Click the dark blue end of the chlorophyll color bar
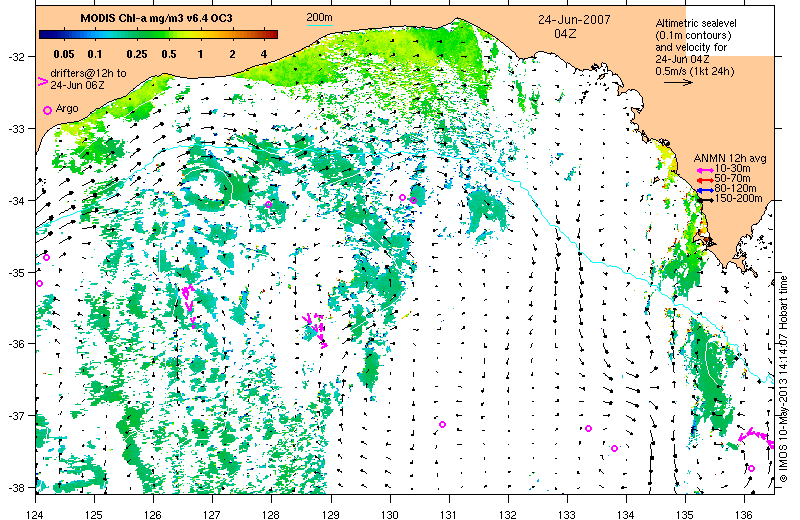800x520 pixels. [43, 35]
